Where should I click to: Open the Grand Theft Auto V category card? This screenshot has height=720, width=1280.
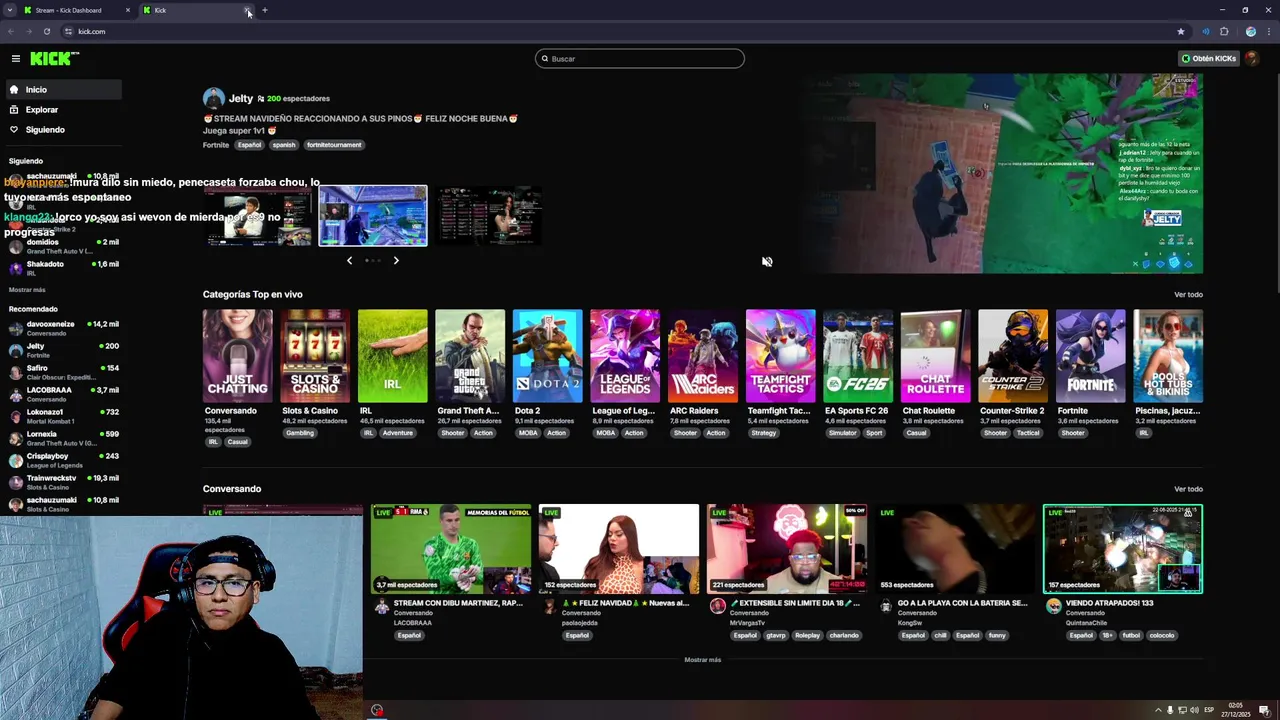click(x=470, y=356)
